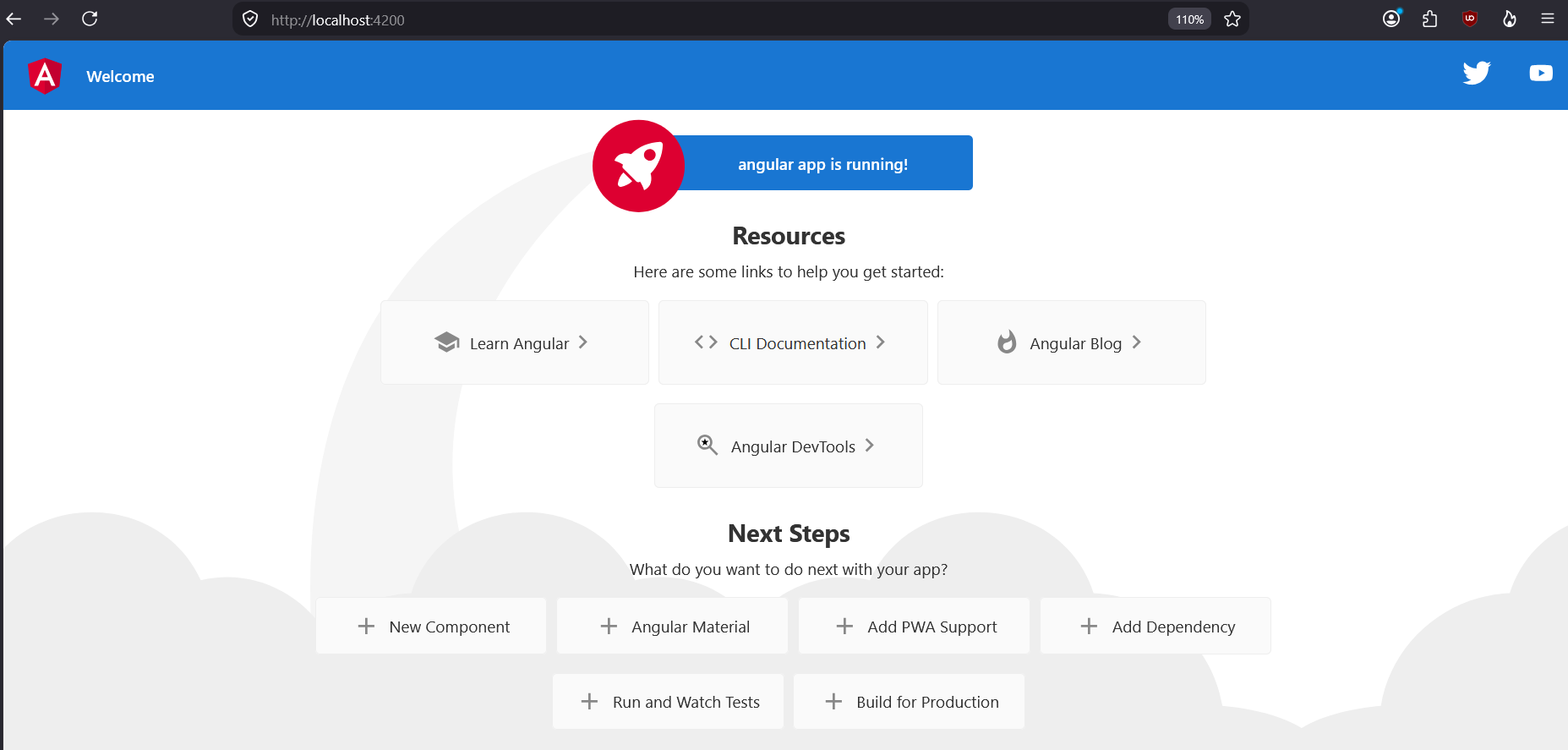Select the Run and Watch Tests card
This screenshot has height=750, width=1568.
click(x=668, y=701)
